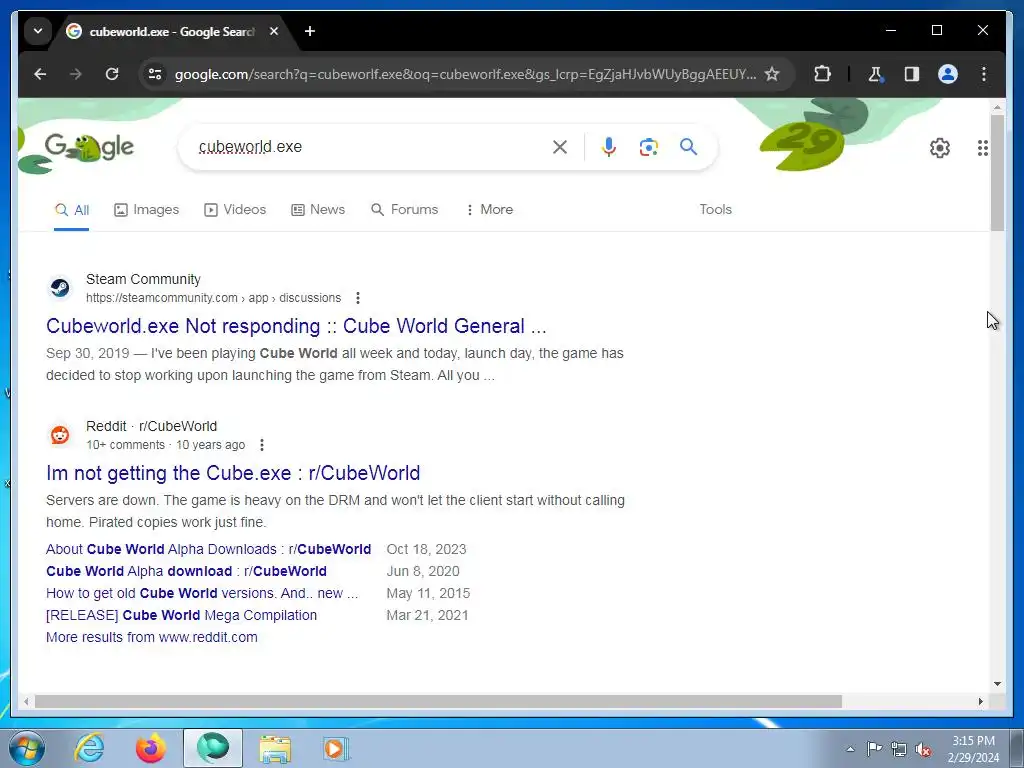Click the muted volume tray icon
The image size is (1024, 768).
[923, 749]
